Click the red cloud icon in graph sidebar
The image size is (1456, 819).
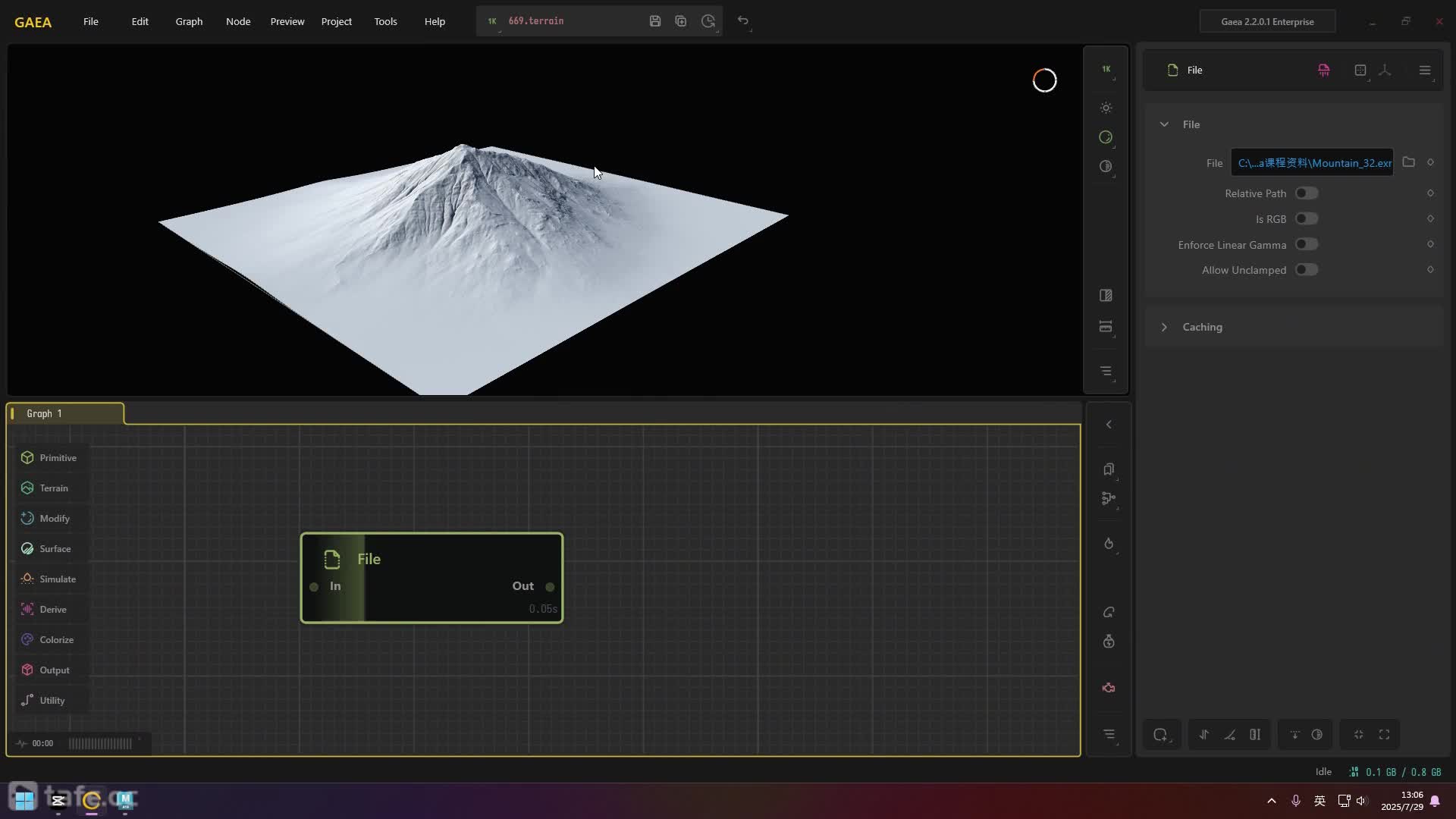point(1109,688)
